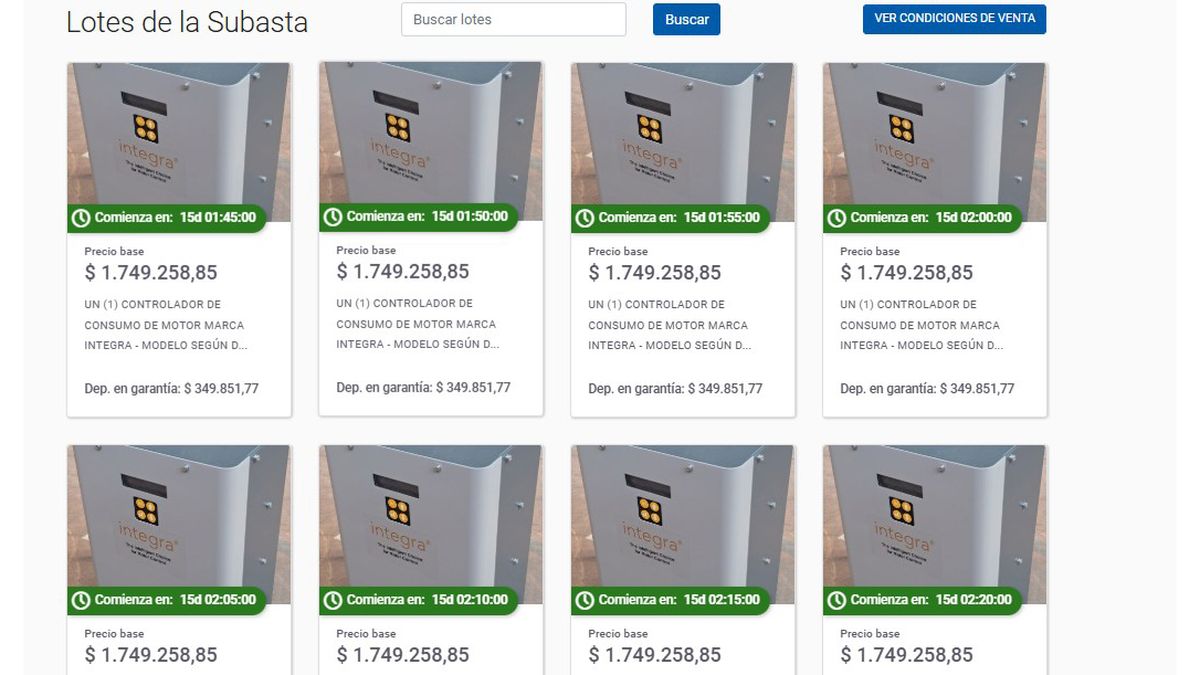Click the clock icon on the 15d 01:55:00 lot
Image resolution: width=1200 pixels, height=675 pixels.
(x=585, y=218)
